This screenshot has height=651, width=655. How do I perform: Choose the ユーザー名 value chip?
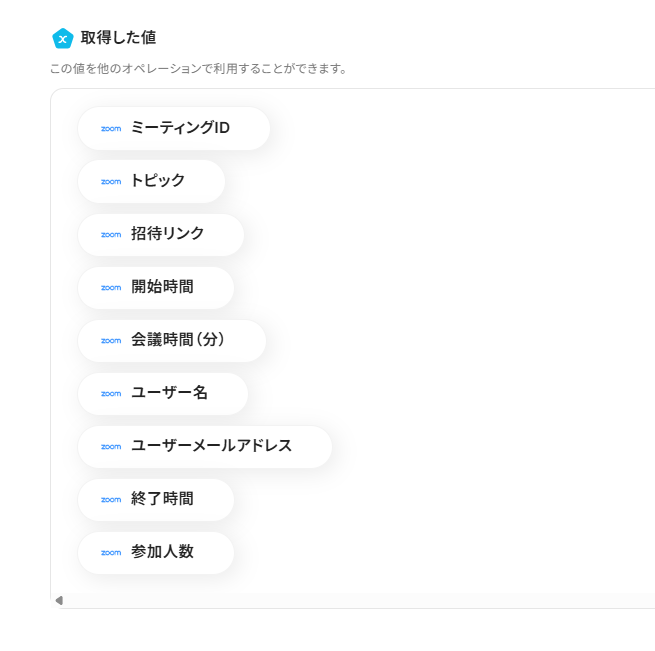coord(169,394)
